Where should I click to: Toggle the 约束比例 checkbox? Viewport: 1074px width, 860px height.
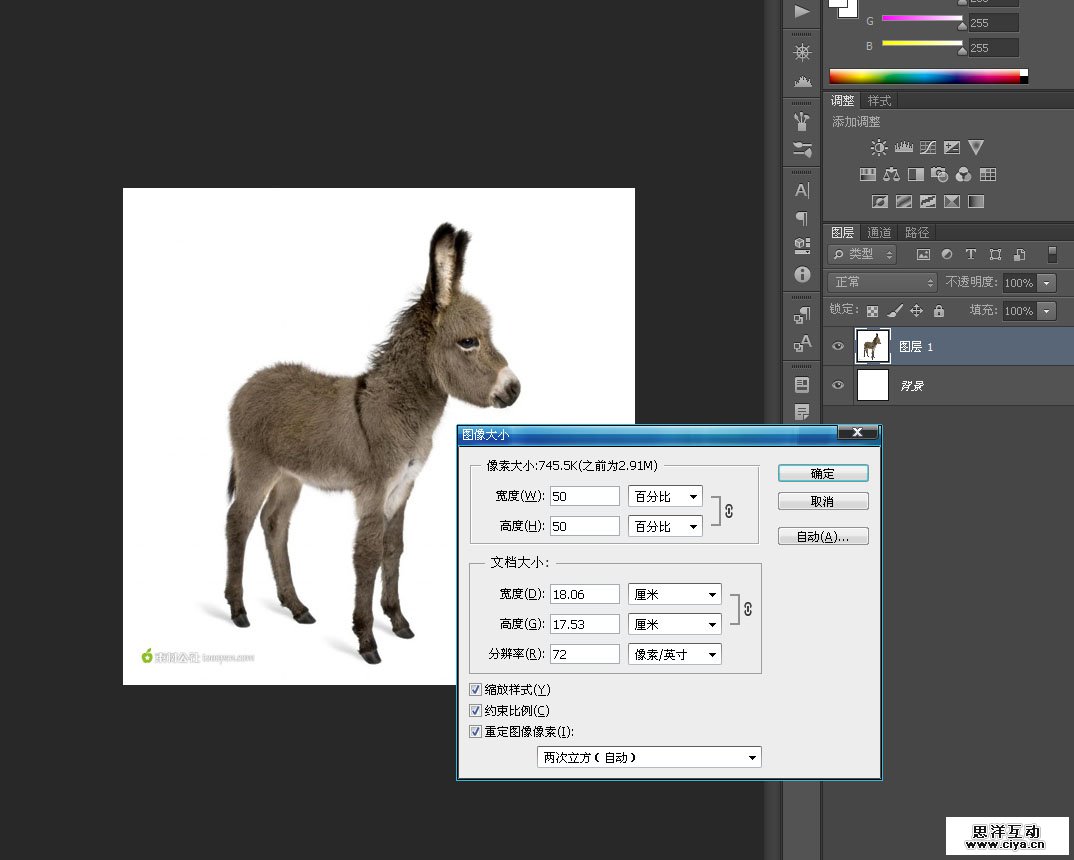pos(476,711)
